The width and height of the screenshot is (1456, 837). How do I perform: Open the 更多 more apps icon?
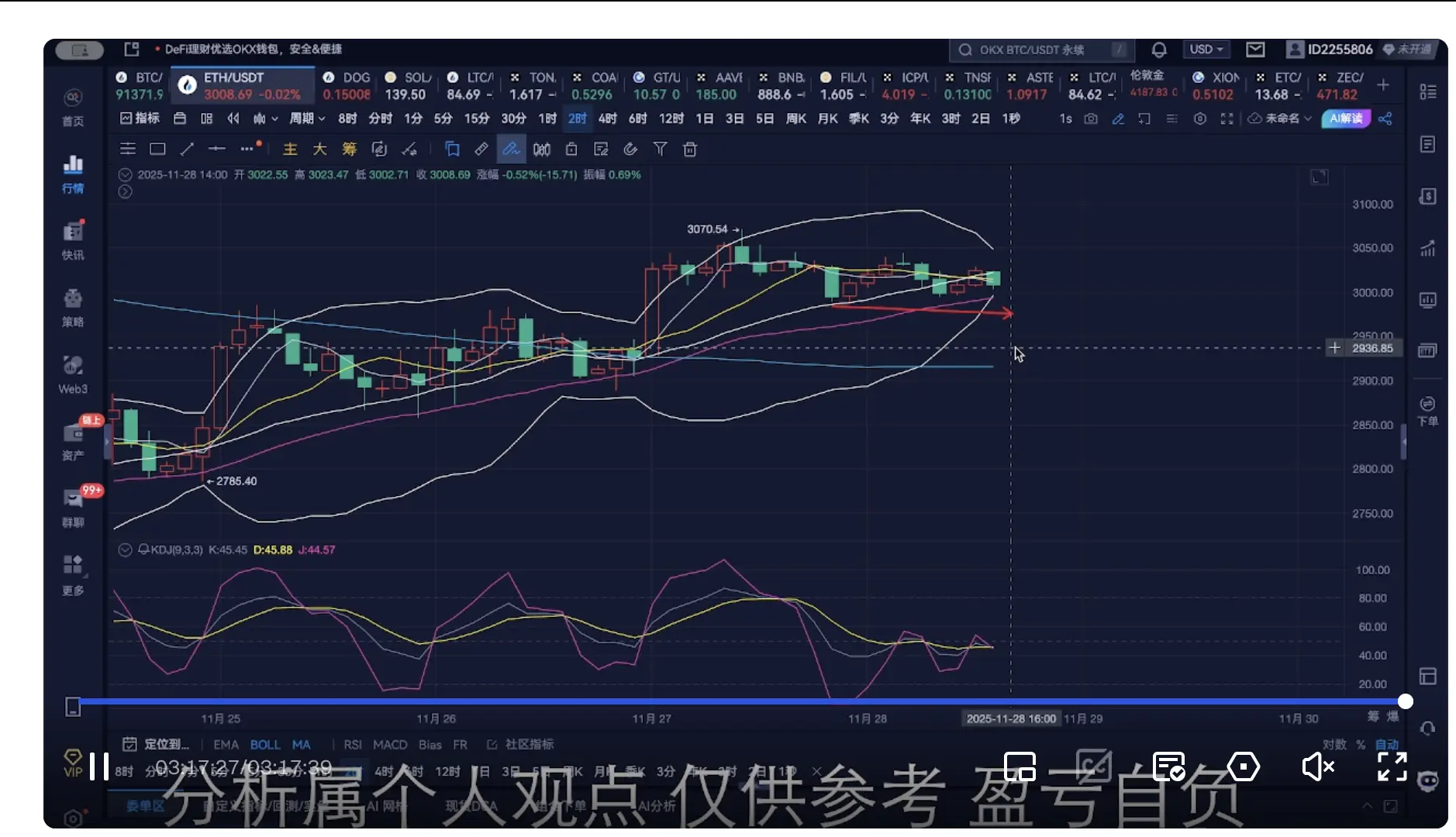pyautogui.click(x=73, y=575)
